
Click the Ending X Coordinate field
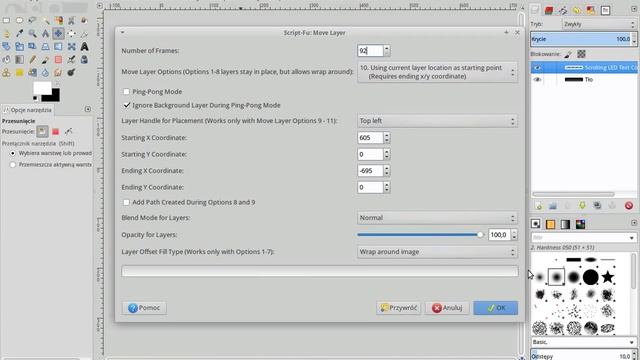pos(370,171)
